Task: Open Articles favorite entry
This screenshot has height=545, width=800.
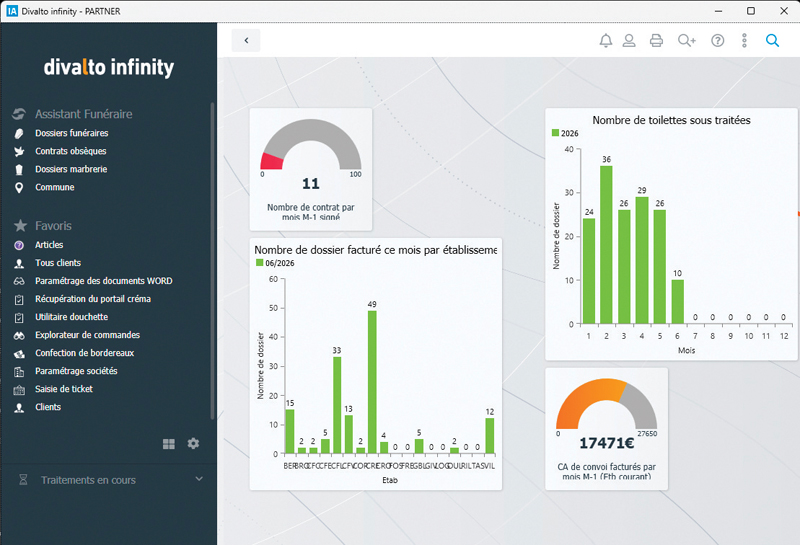Action: coord(49,245)
